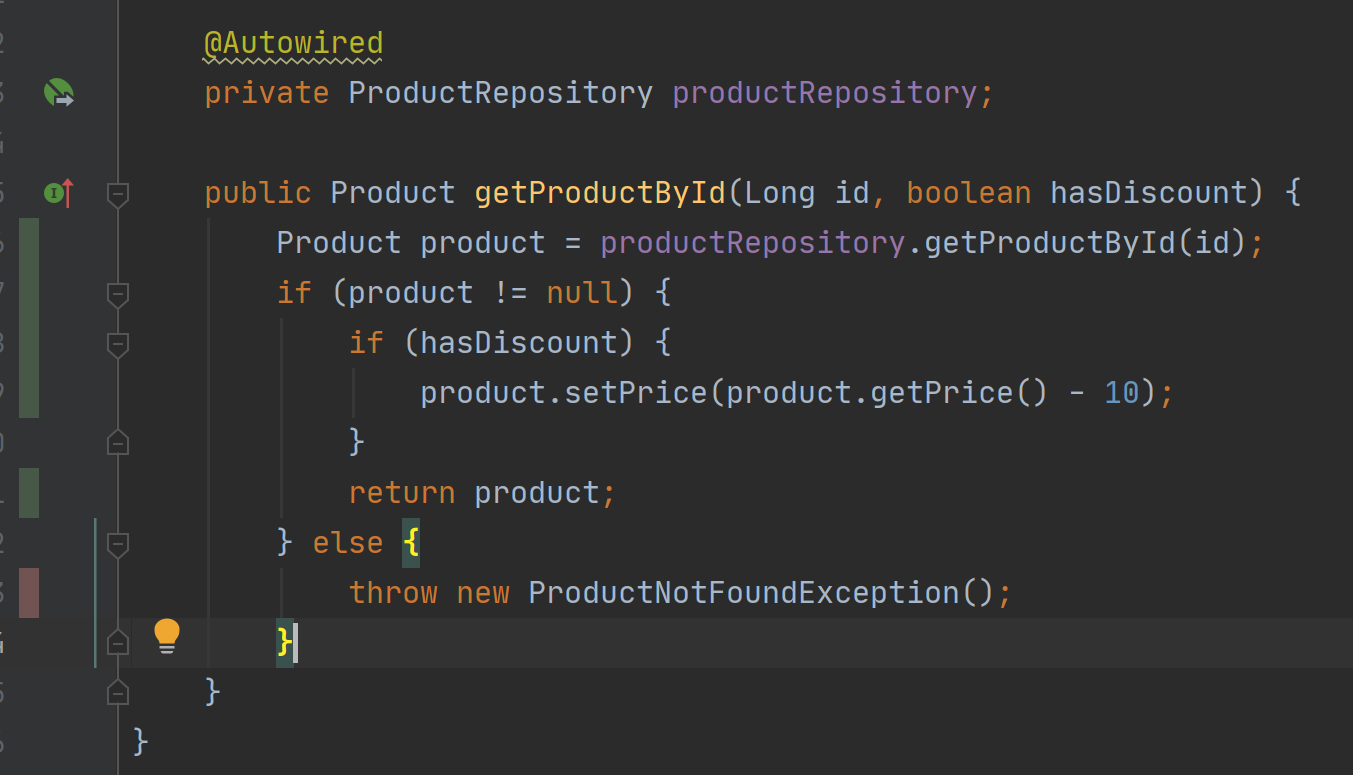Click the ProductRepository type name

(x=501, y=93)
